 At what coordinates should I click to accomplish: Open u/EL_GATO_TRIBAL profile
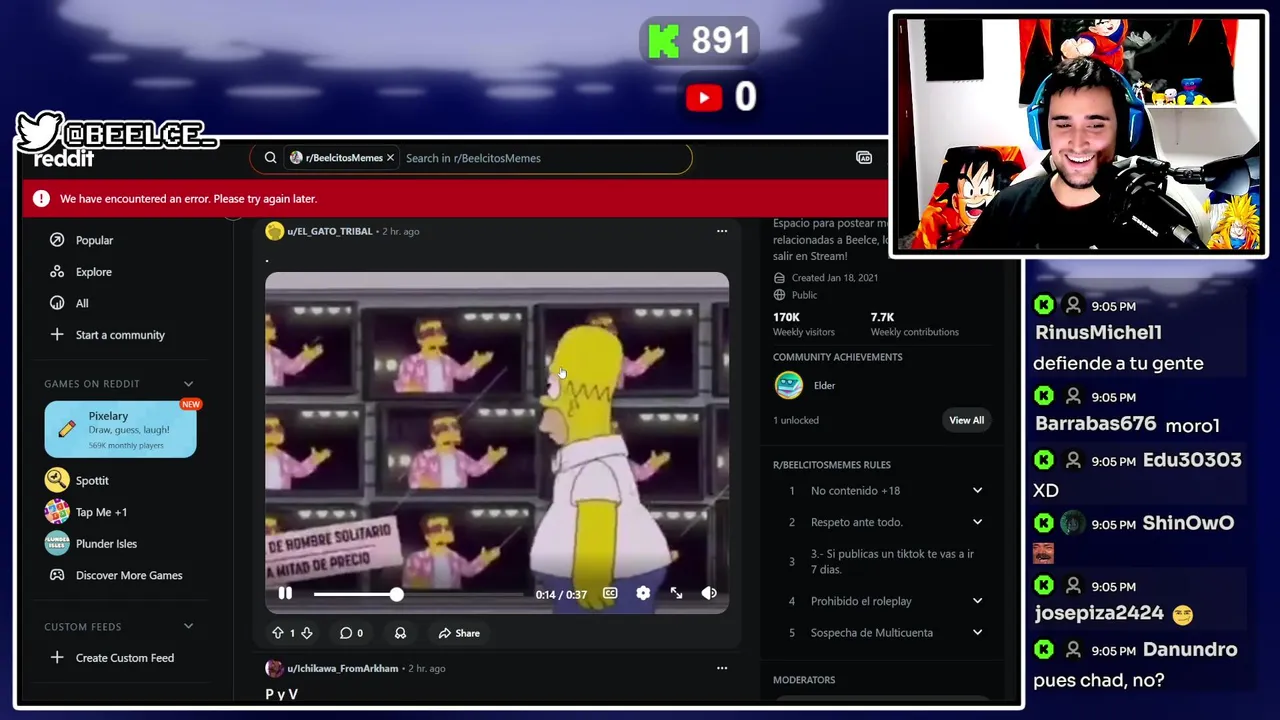[329, 231]
